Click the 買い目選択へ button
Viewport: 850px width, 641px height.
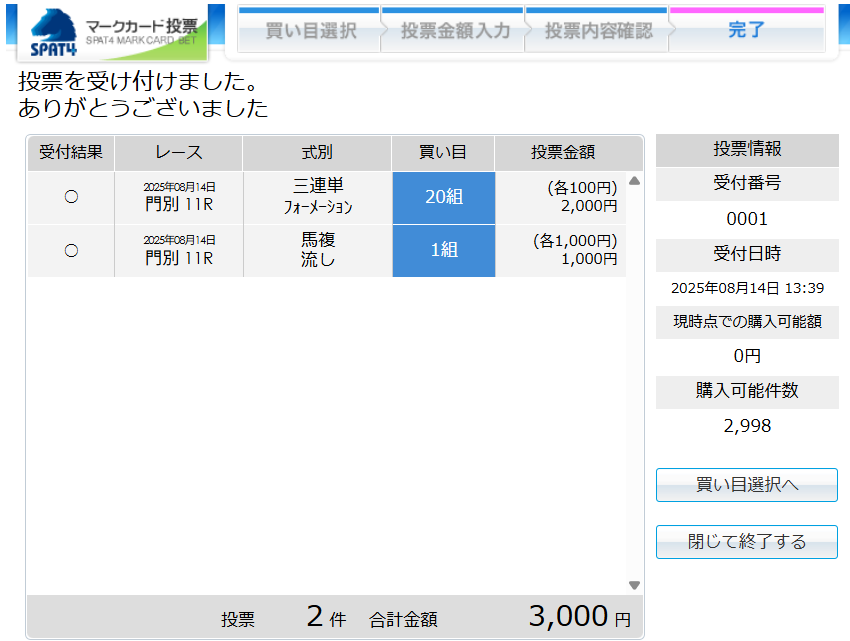pos(746,485)
